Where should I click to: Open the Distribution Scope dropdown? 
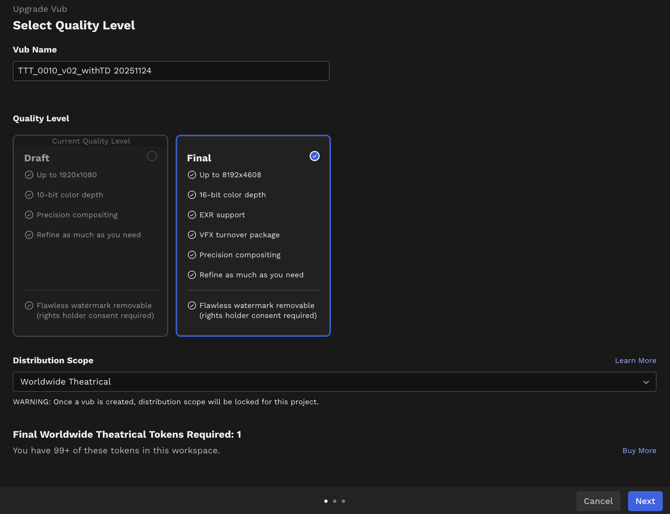point(334,382)
